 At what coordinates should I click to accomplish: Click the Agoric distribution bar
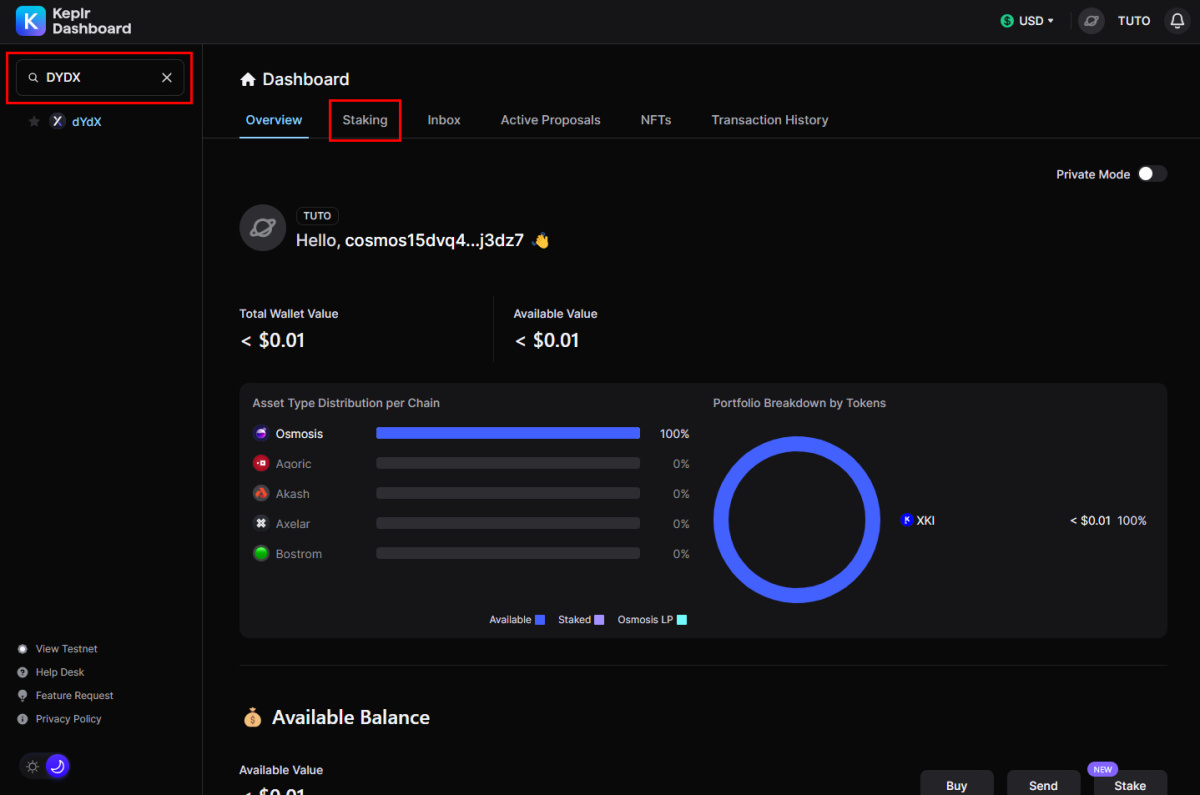coord(508,464)
